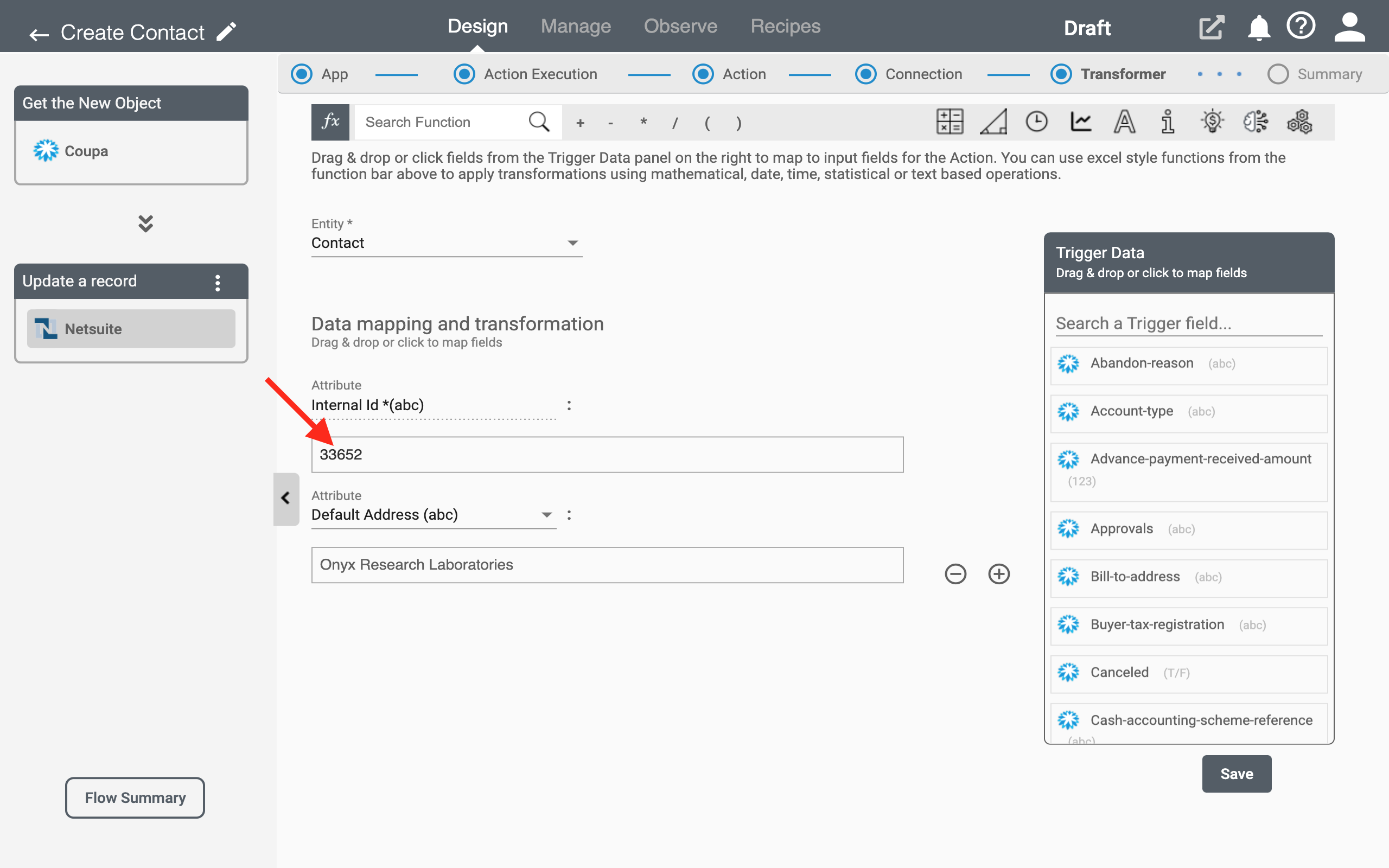The image size is (1389, 868).
Task: Click the pencil icon to rename flow
Action: coord(226,32)
